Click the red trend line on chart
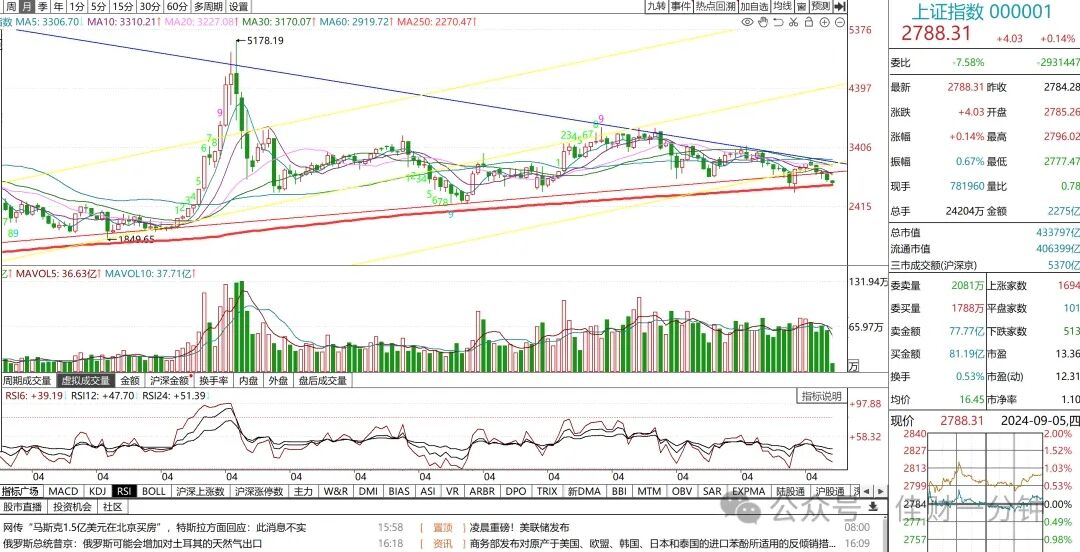The height and width of the screenshot is (552, 1080). tap(413, 216)
